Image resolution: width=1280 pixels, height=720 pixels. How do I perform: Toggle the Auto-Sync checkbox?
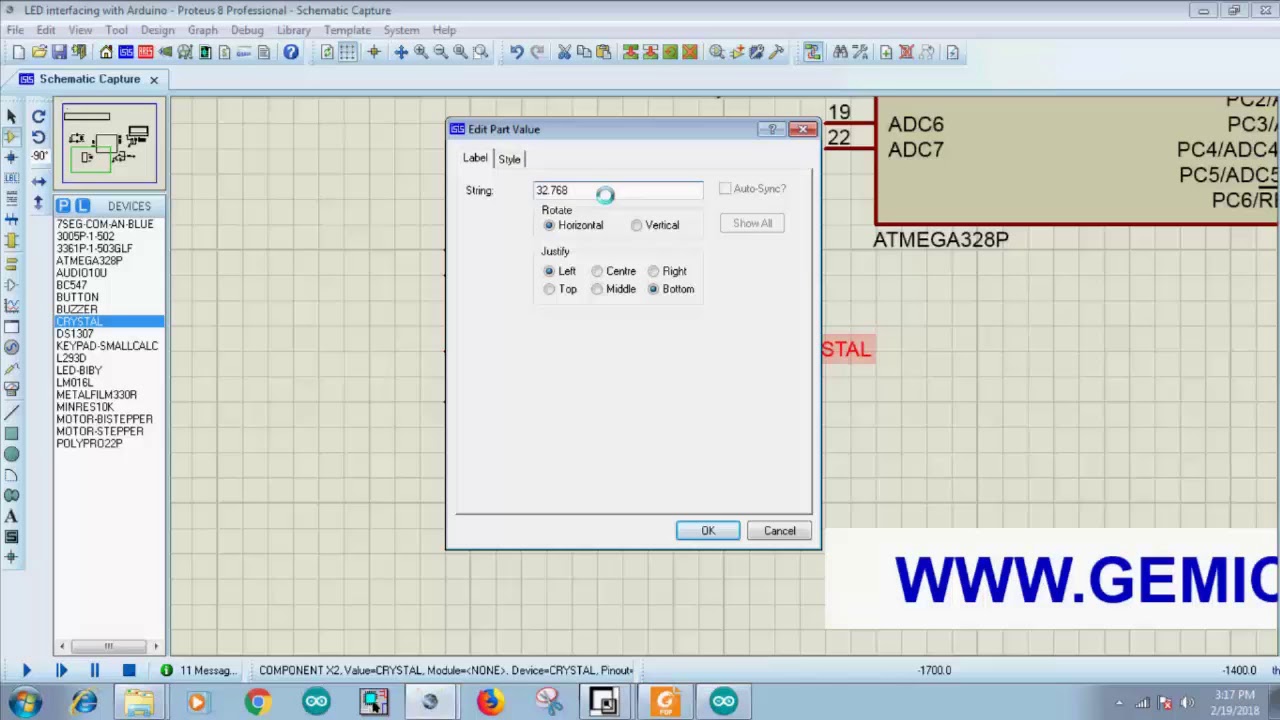tap(725, 189)
